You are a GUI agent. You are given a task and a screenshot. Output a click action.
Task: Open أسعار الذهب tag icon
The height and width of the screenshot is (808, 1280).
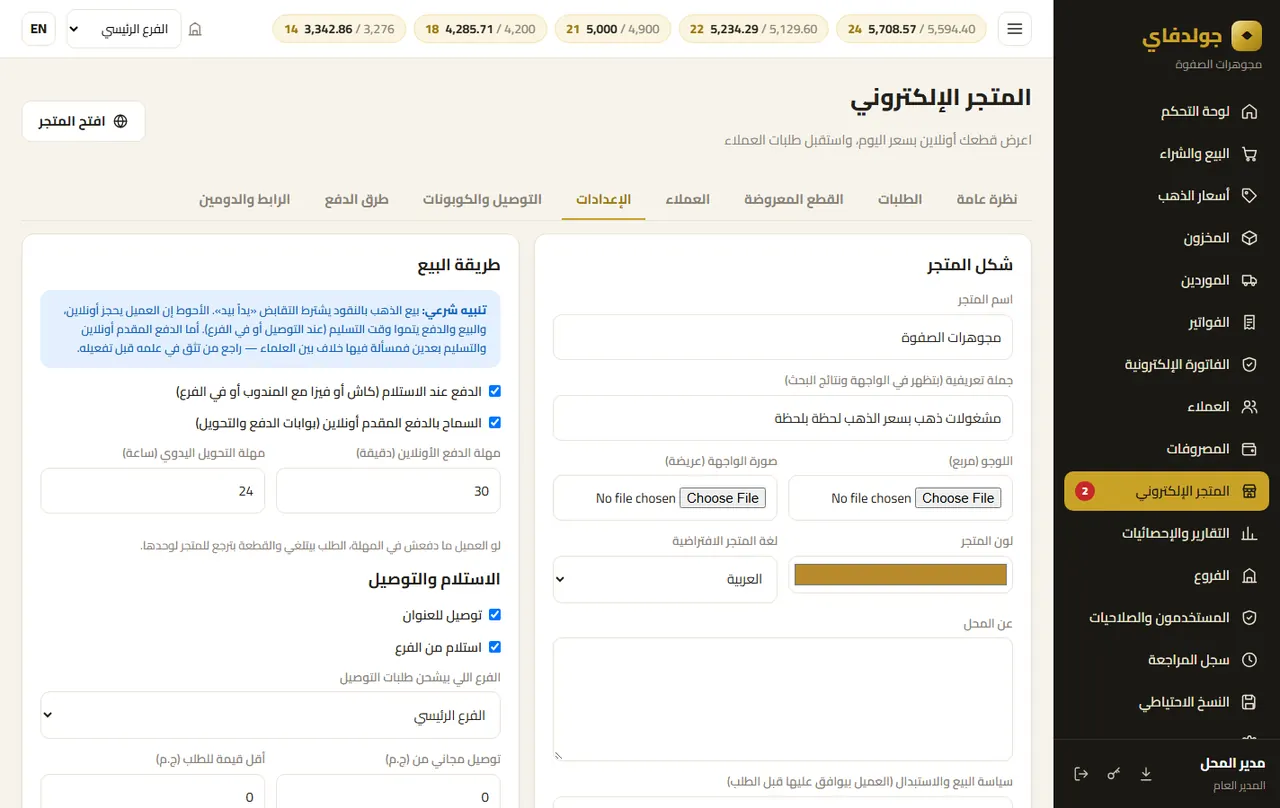coord(1249,196)
